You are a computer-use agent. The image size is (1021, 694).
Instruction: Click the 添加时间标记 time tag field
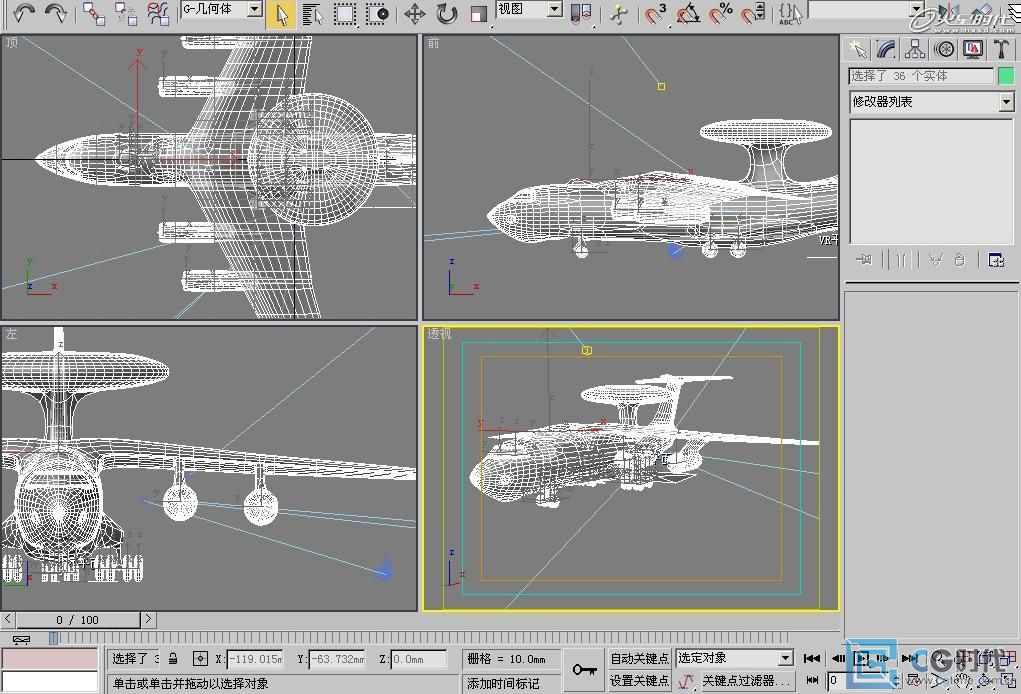pyautogui.click(x=512, y=684)
